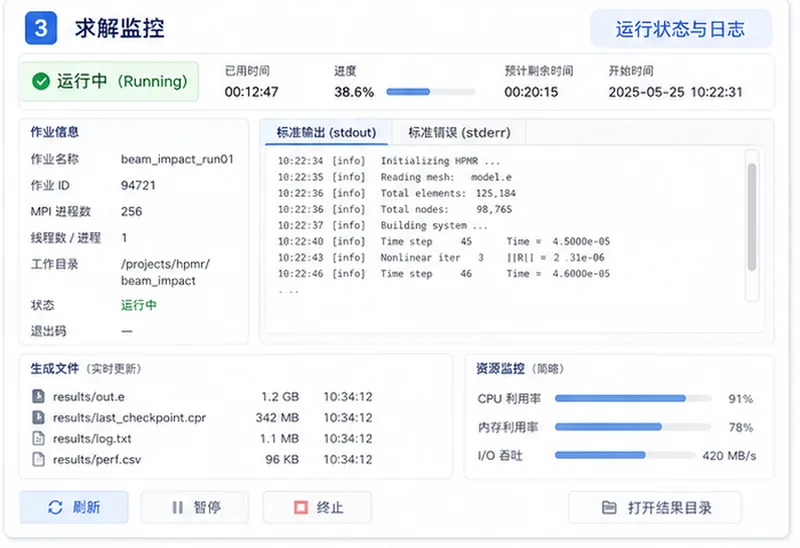Click the refresh arrows icon

55,507
